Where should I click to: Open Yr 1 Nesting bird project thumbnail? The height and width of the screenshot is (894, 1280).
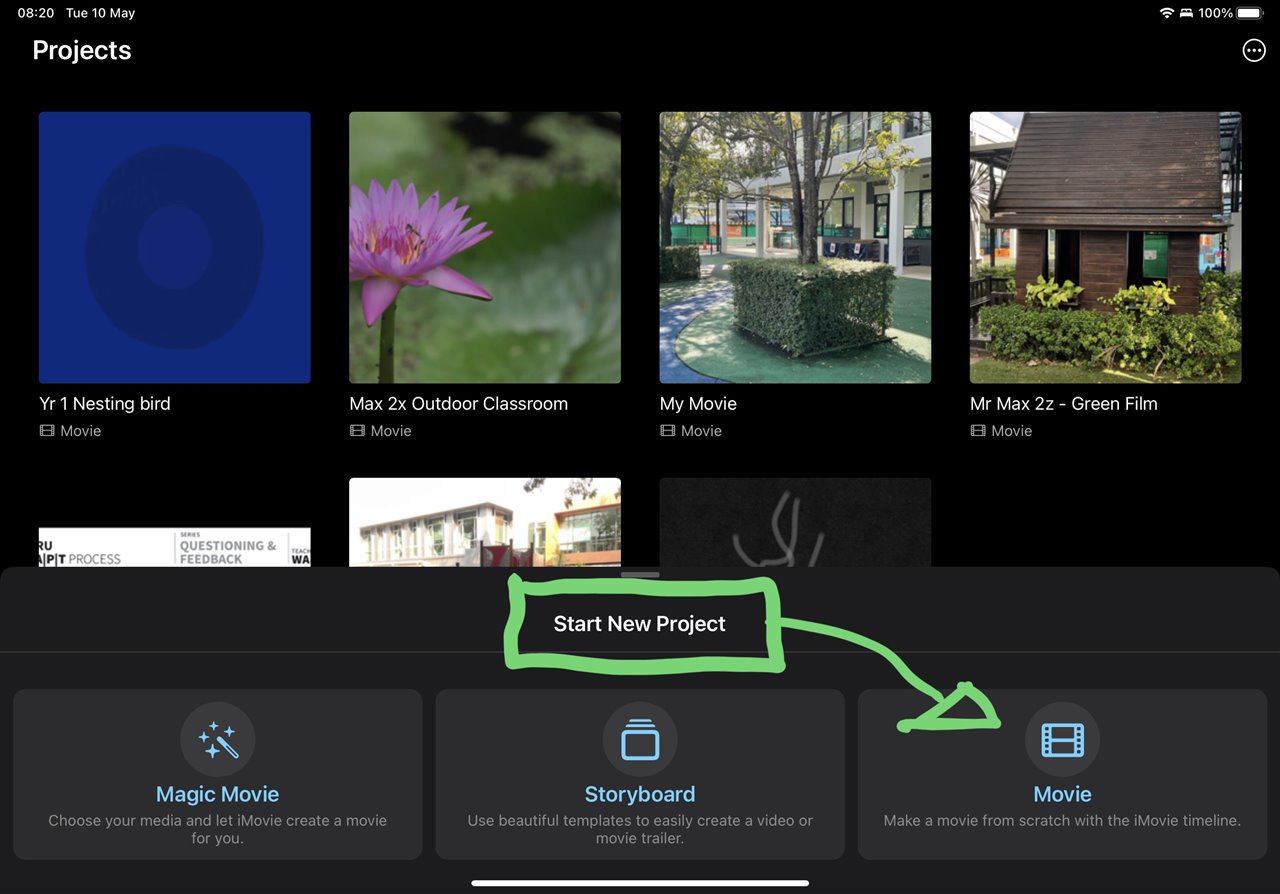coord(175,247)
